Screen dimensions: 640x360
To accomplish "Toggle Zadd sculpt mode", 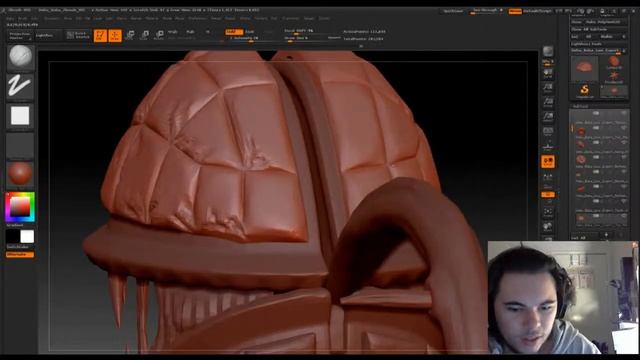I will (x=234, y=32).
